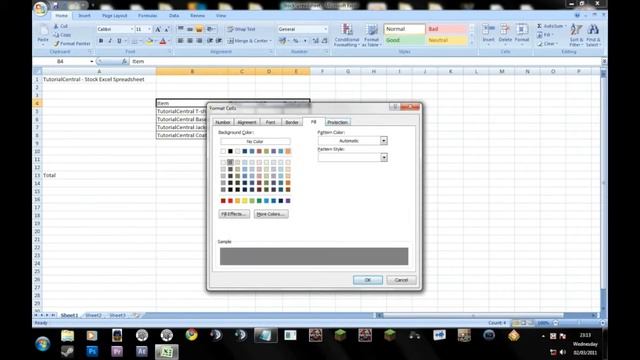Image resolution: width=640 pixels, height=360 pixels.
Task: Click the Font Color red A icon
Action: click(163, 41)
